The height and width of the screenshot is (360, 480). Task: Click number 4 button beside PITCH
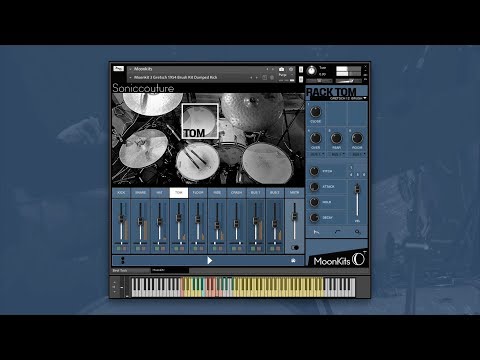(x=351, y=174)
